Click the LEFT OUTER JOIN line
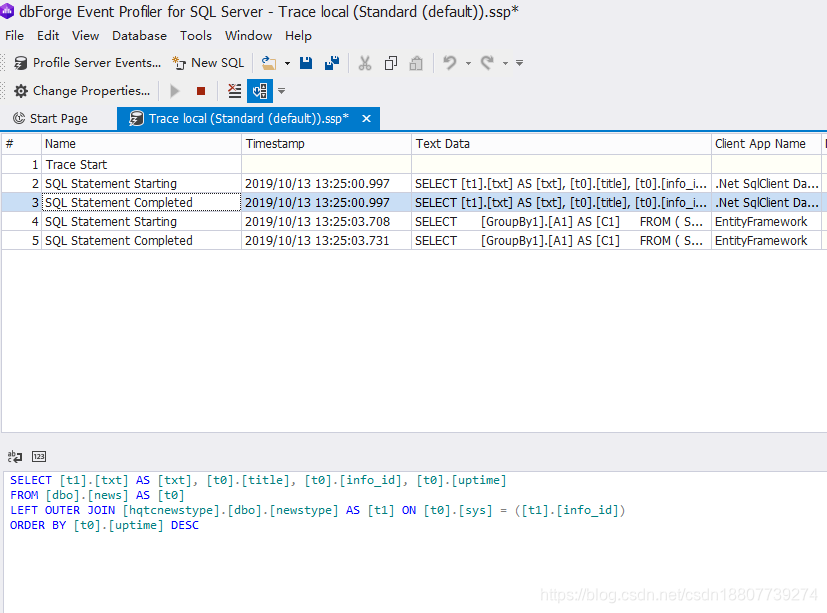Viewport: 827px width, 613px height. [x=318, y=510]
